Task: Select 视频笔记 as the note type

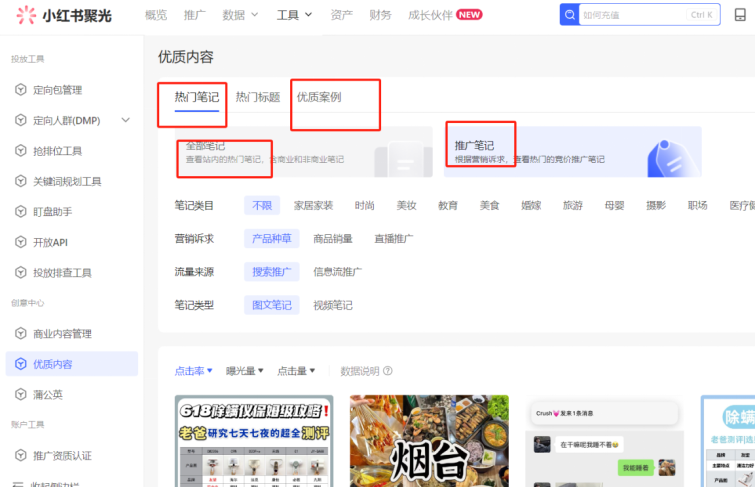Action: [x=333, y=305]
